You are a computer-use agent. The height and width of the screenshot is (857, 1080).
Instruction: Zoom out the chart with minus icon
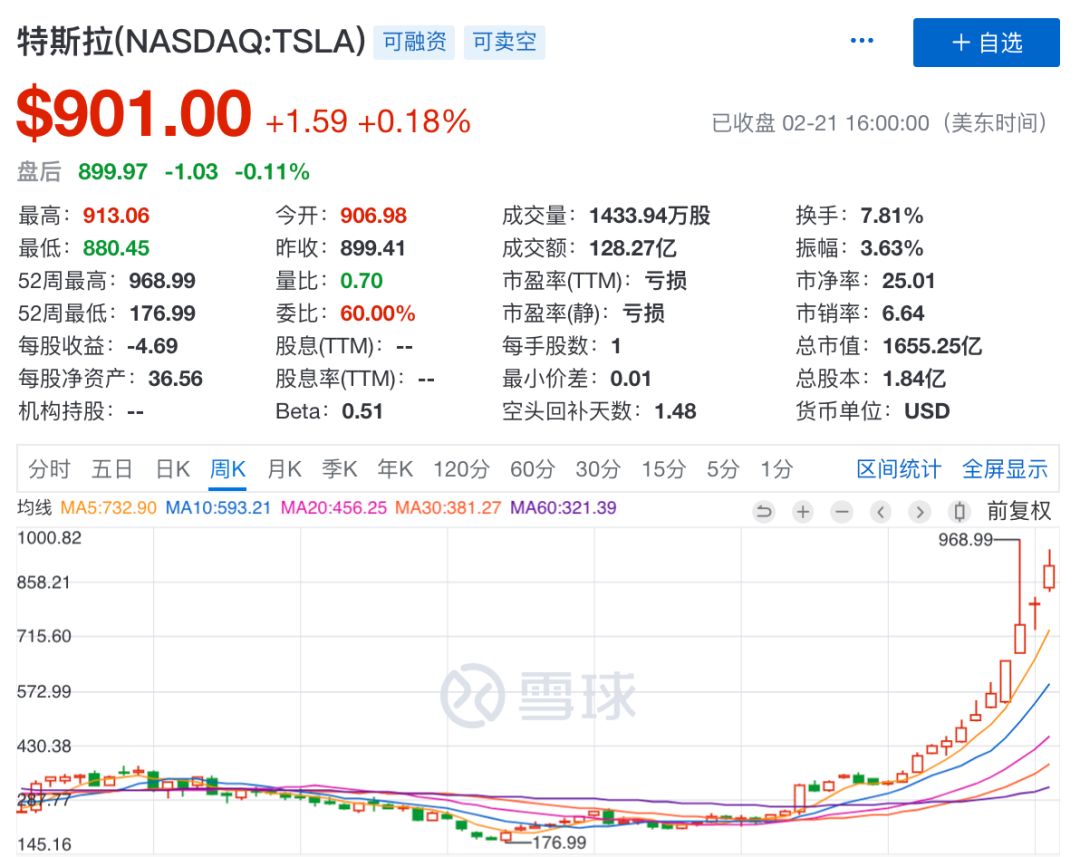point(842,512)
